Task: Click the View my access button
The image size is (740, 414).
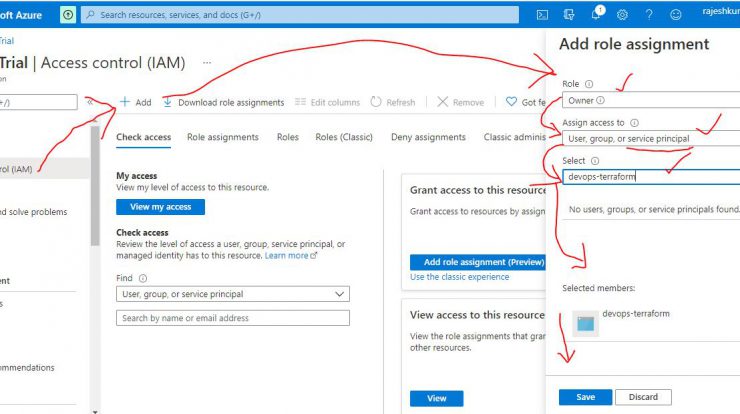Action: coord(160,207)
